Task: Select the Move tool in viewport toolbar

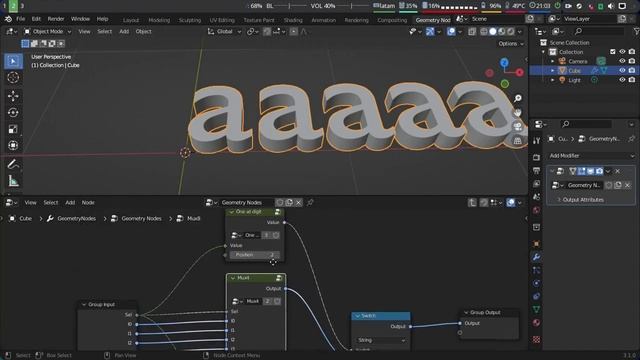Action: coord(13,96)
